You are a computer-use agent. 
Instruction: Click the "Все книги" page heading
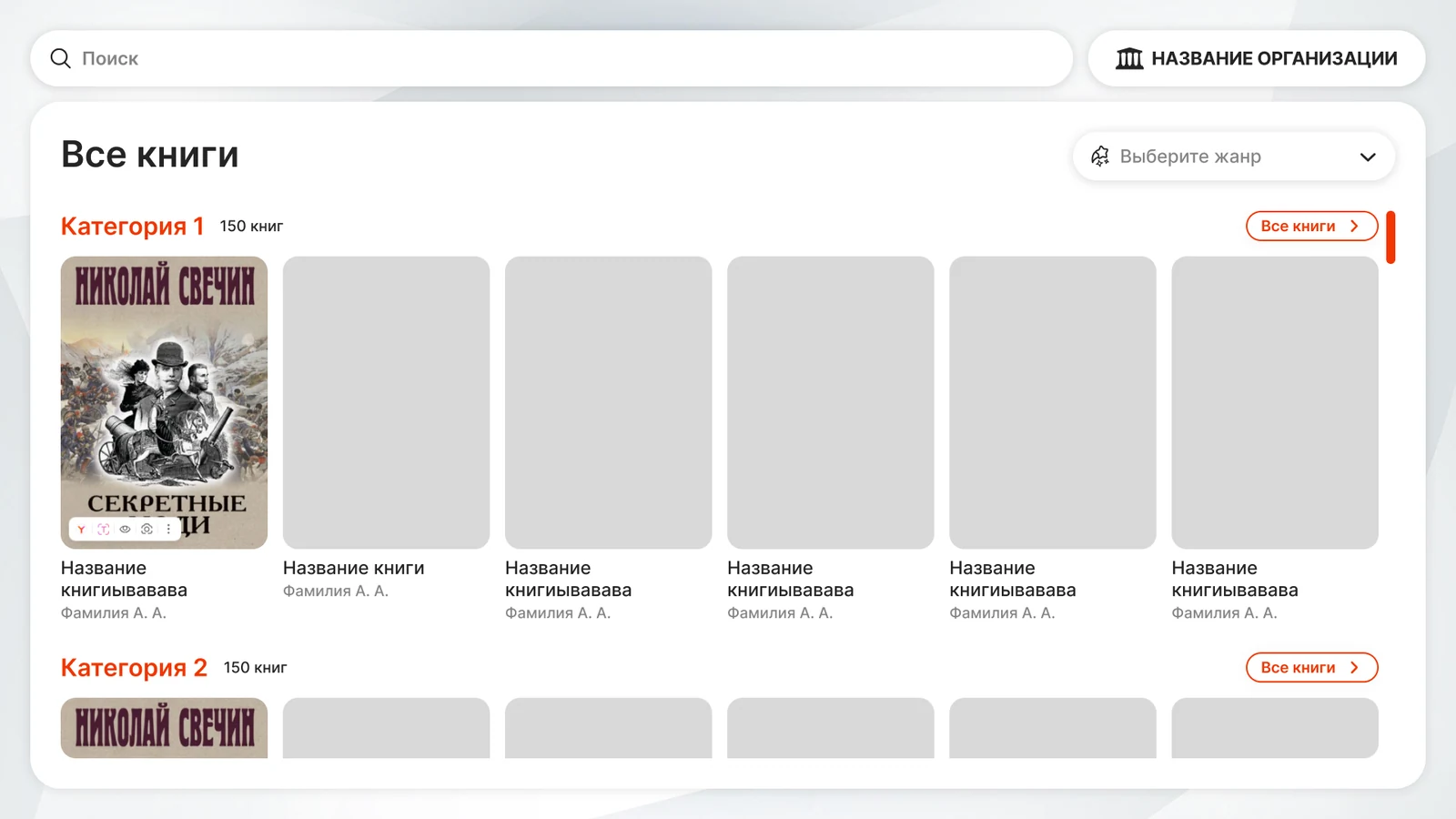[x=150, y=155]
